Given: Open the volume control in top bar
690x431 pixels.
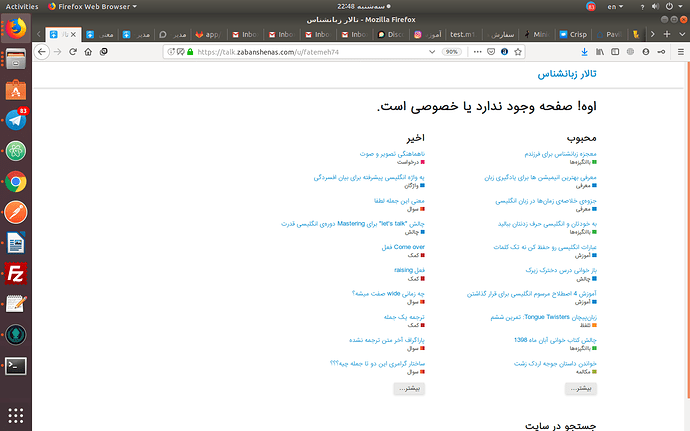Looking at the screenshot, I should pyautogui.click(x=656, y=7).
